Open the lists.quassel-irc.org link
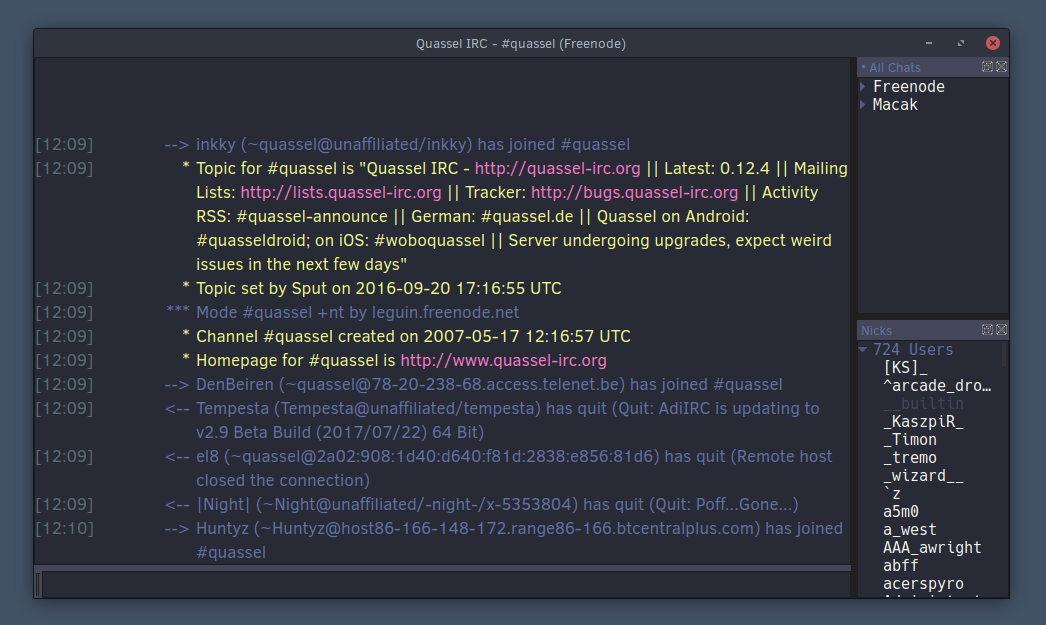The width and height of the screenshot is (1046, 625). [341, 193]
